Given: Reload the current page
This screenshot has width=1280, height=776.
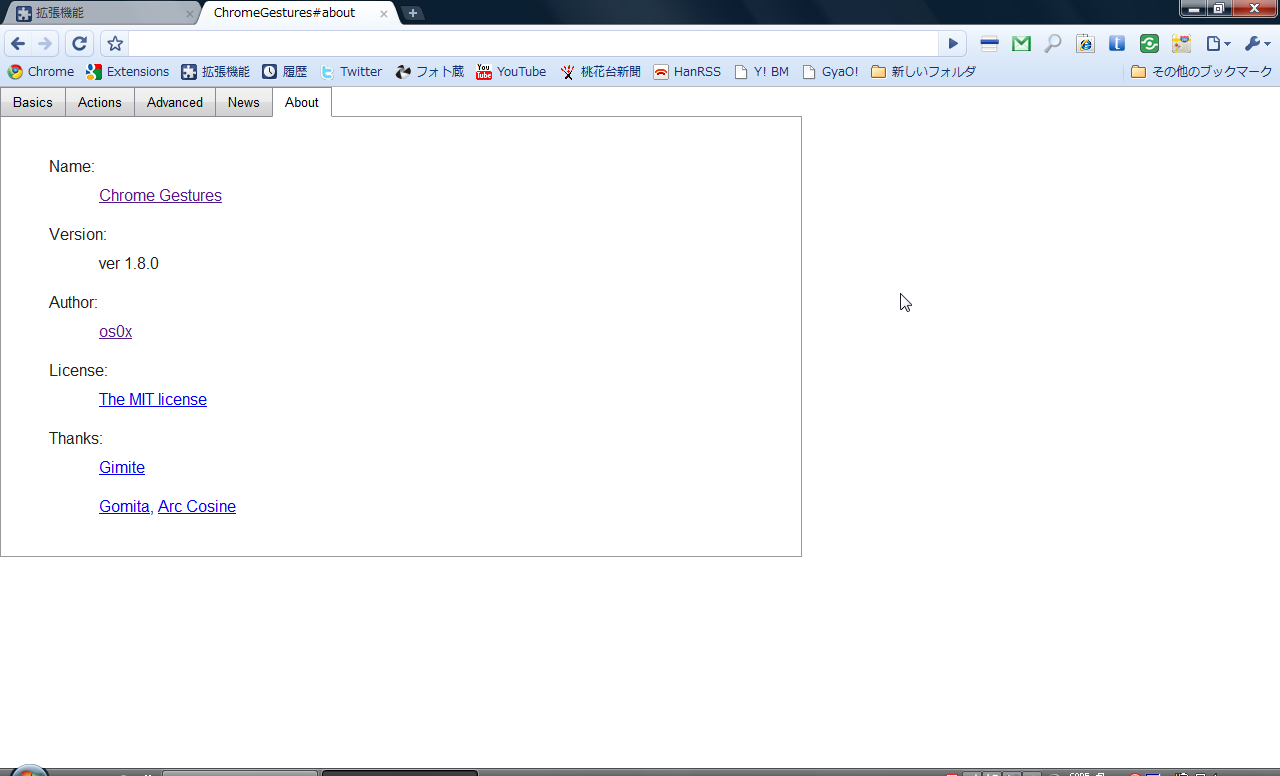Looking at the screenshot, I should [80, 44].
